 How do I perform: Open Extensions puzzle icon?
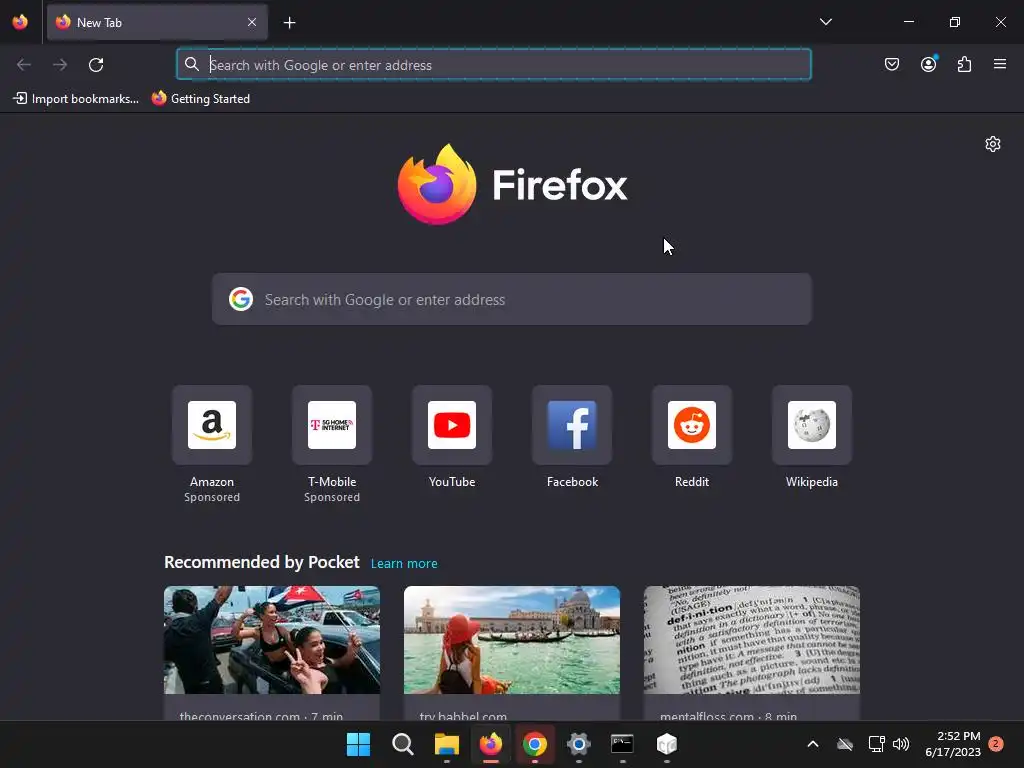tap(964, 64)
